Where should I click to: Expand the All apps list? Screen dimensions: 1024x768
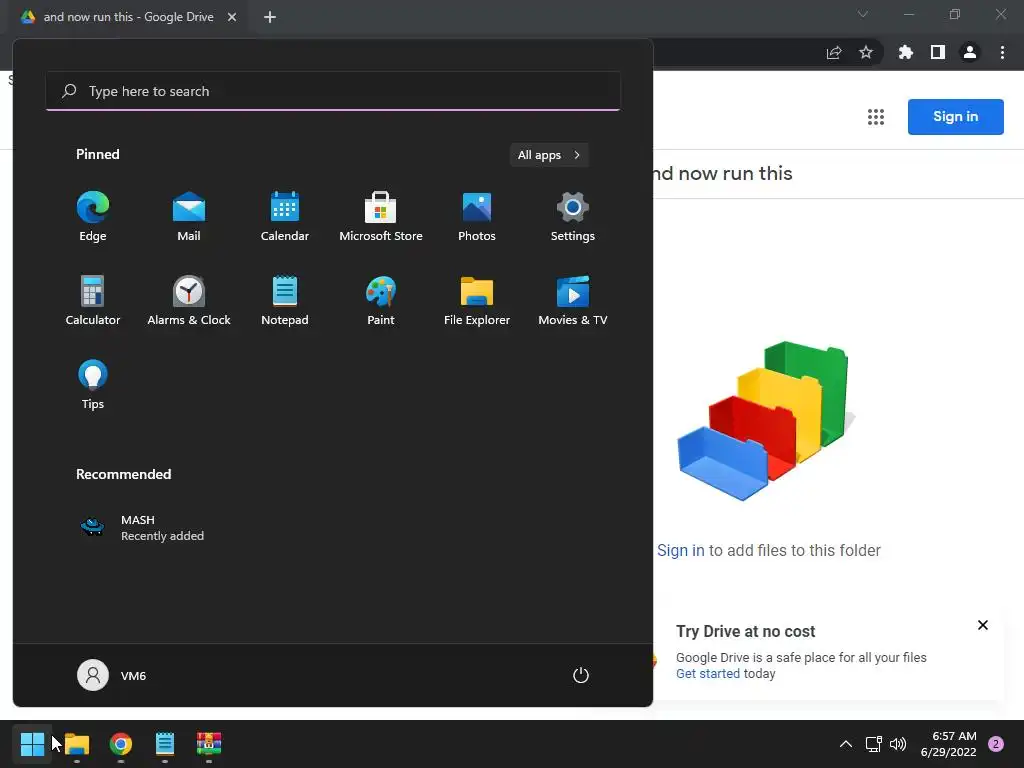pyautogui.click(x=549, y=155)
